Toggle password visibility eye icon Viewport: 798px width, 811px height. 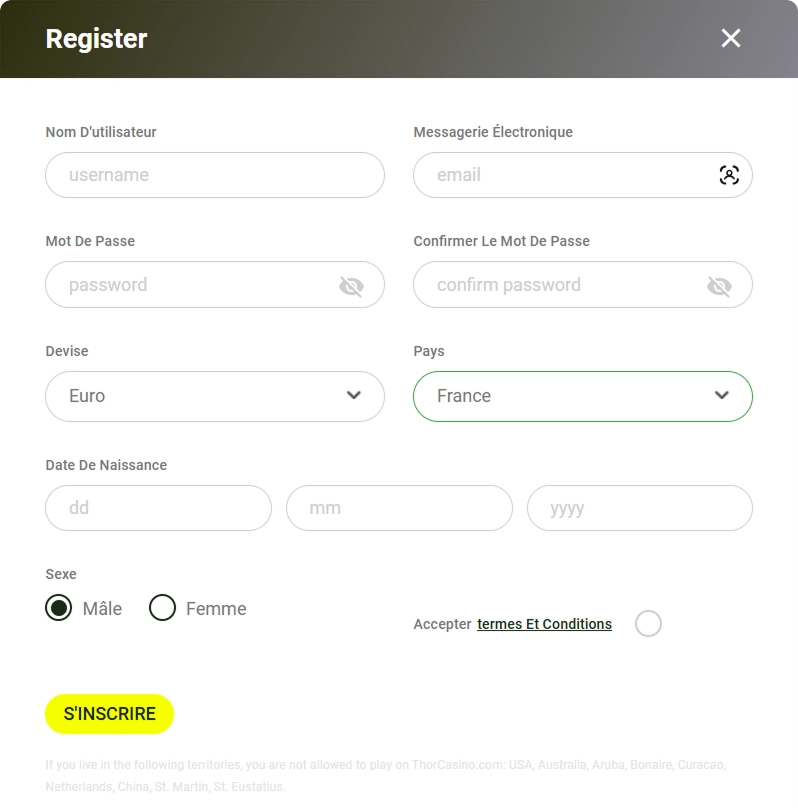351,287
